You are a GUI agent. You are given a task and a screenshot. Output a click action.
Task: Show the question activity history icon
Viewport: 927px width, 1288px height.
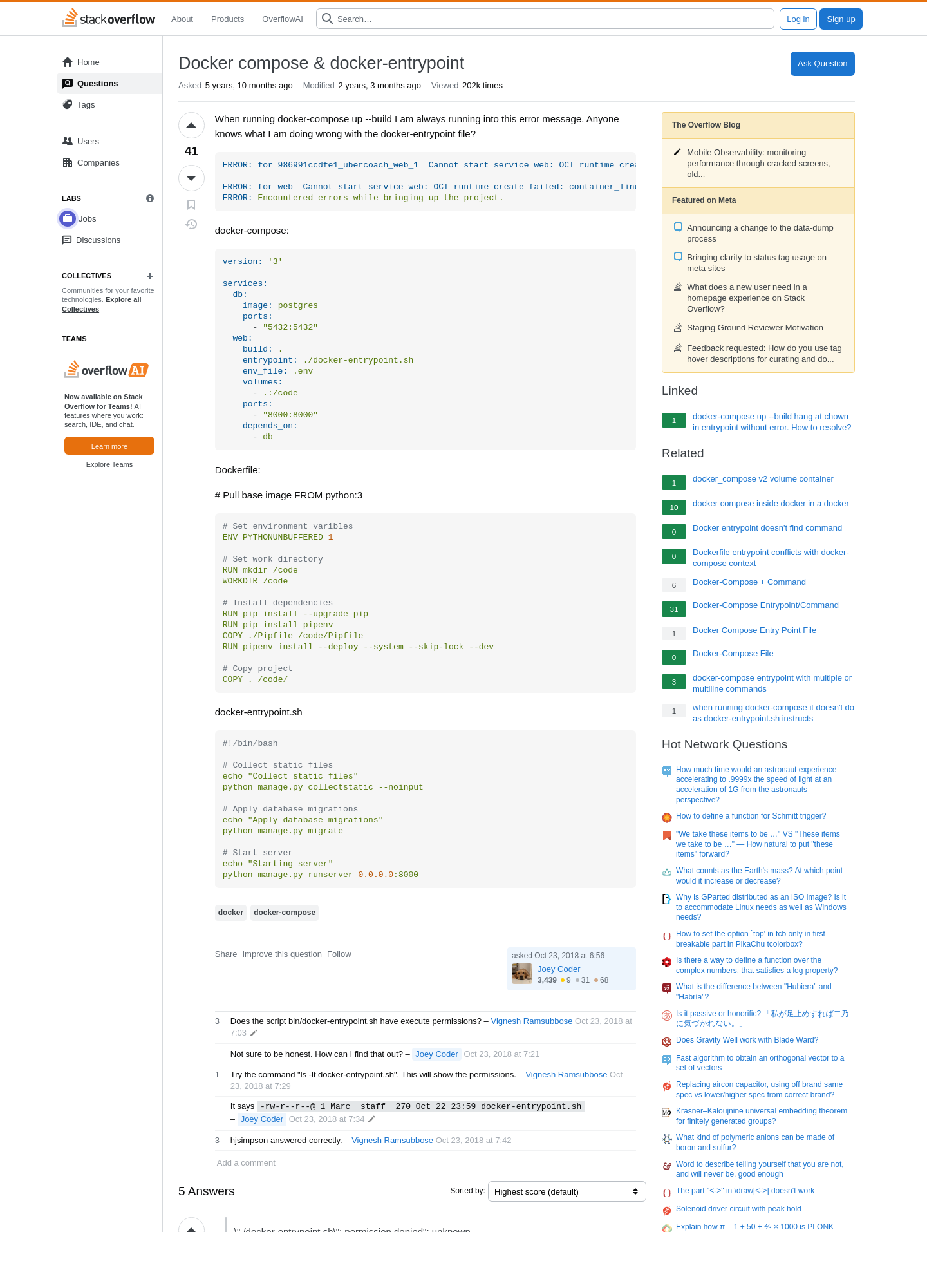tap(191, 224)
